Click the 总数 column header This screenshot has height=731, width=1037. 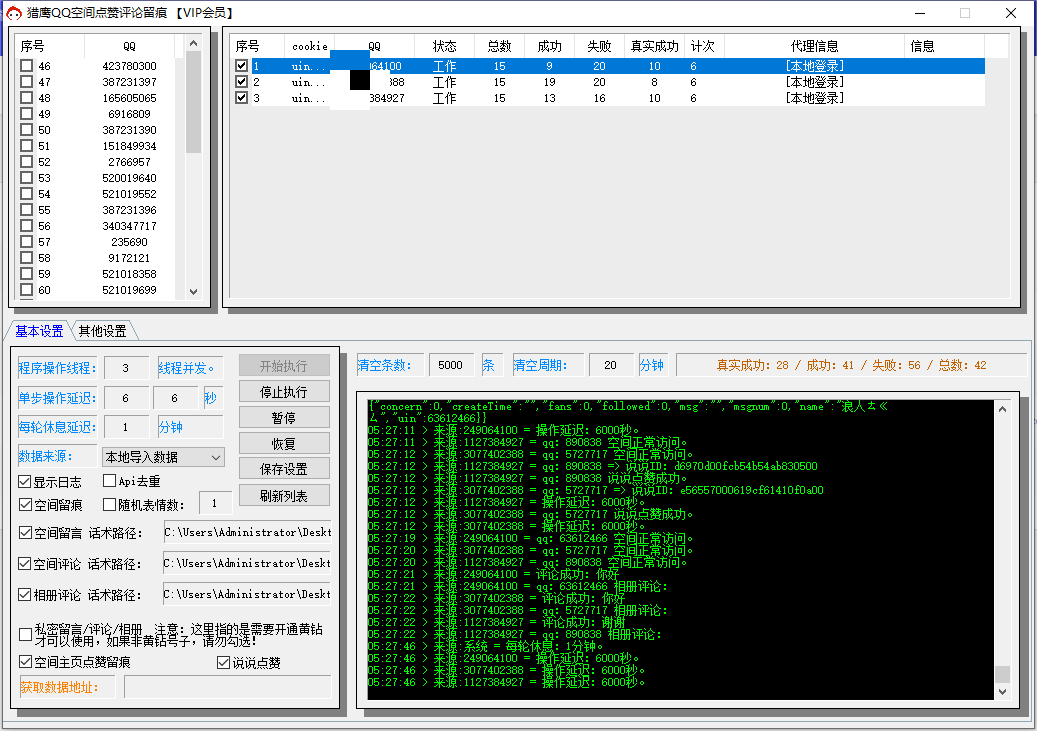(499, 46)
